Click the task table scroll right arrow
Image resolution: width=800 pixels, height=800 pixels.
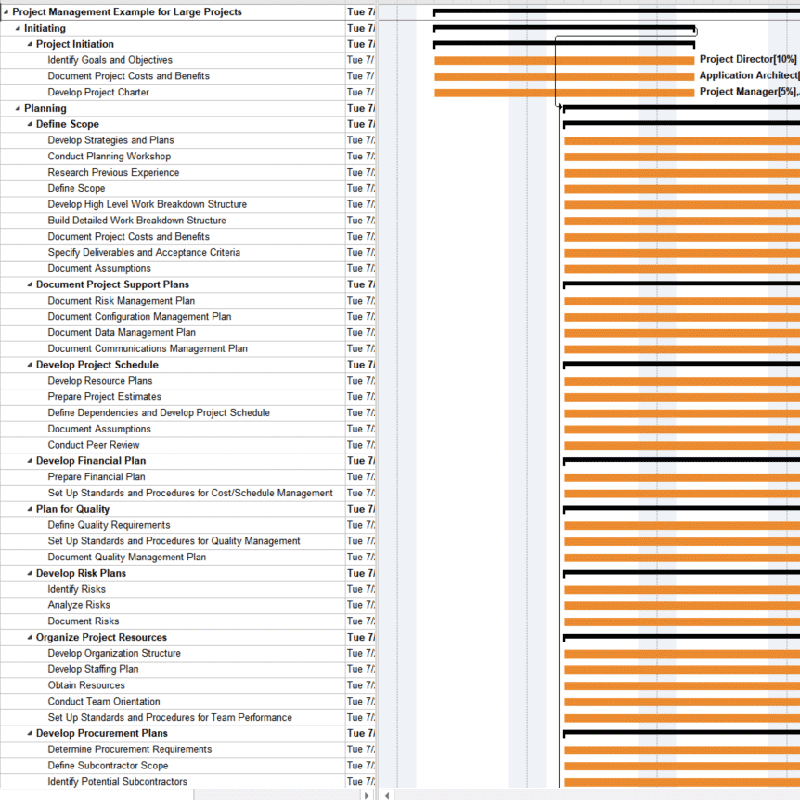(366, 795)
